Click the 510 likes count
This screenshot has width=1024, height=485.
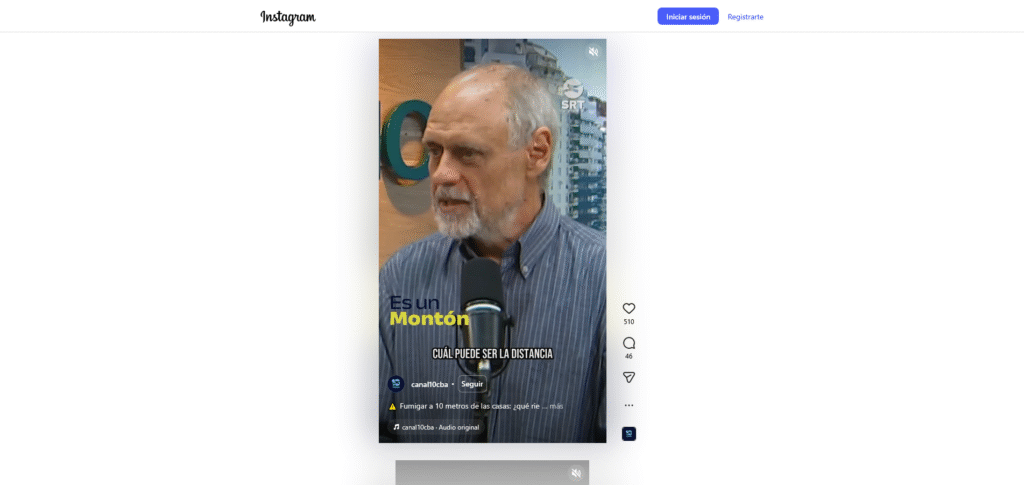pyautogui.click(x=629, y=322)
